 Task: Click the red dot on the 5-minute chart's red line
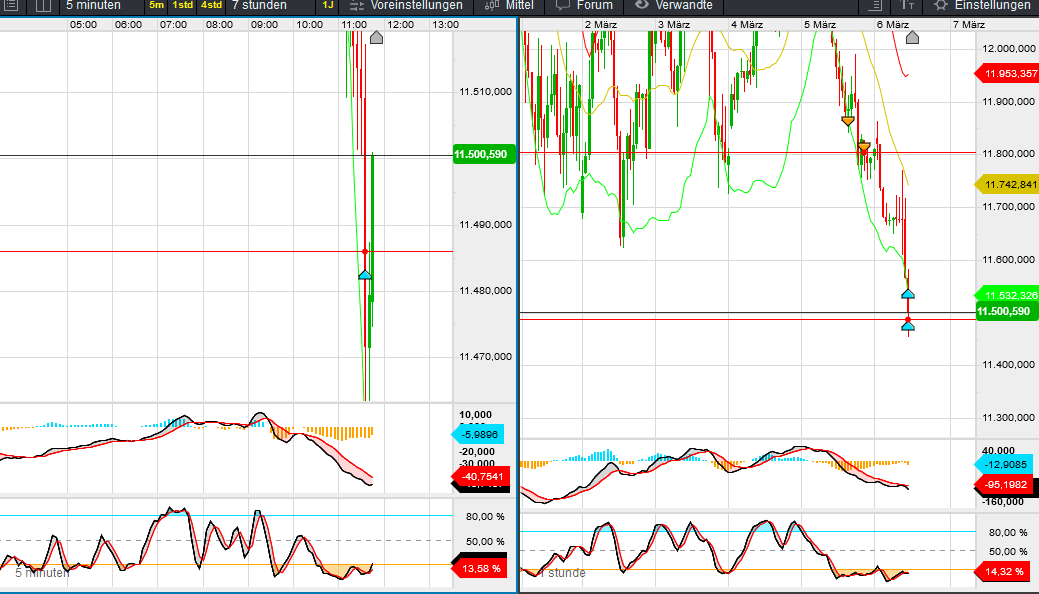365,252
